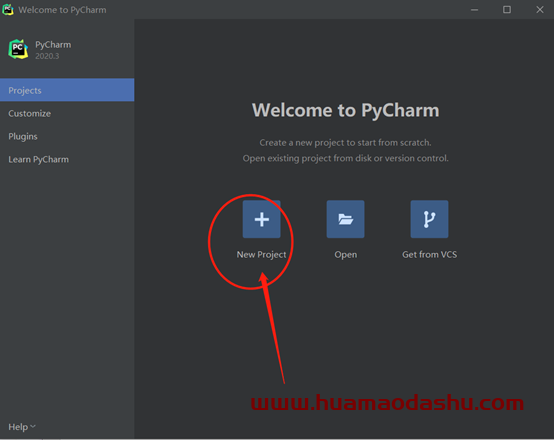Click the PyCharm app icon in title bar
This screenshot has width=554, height=440.
8,10
